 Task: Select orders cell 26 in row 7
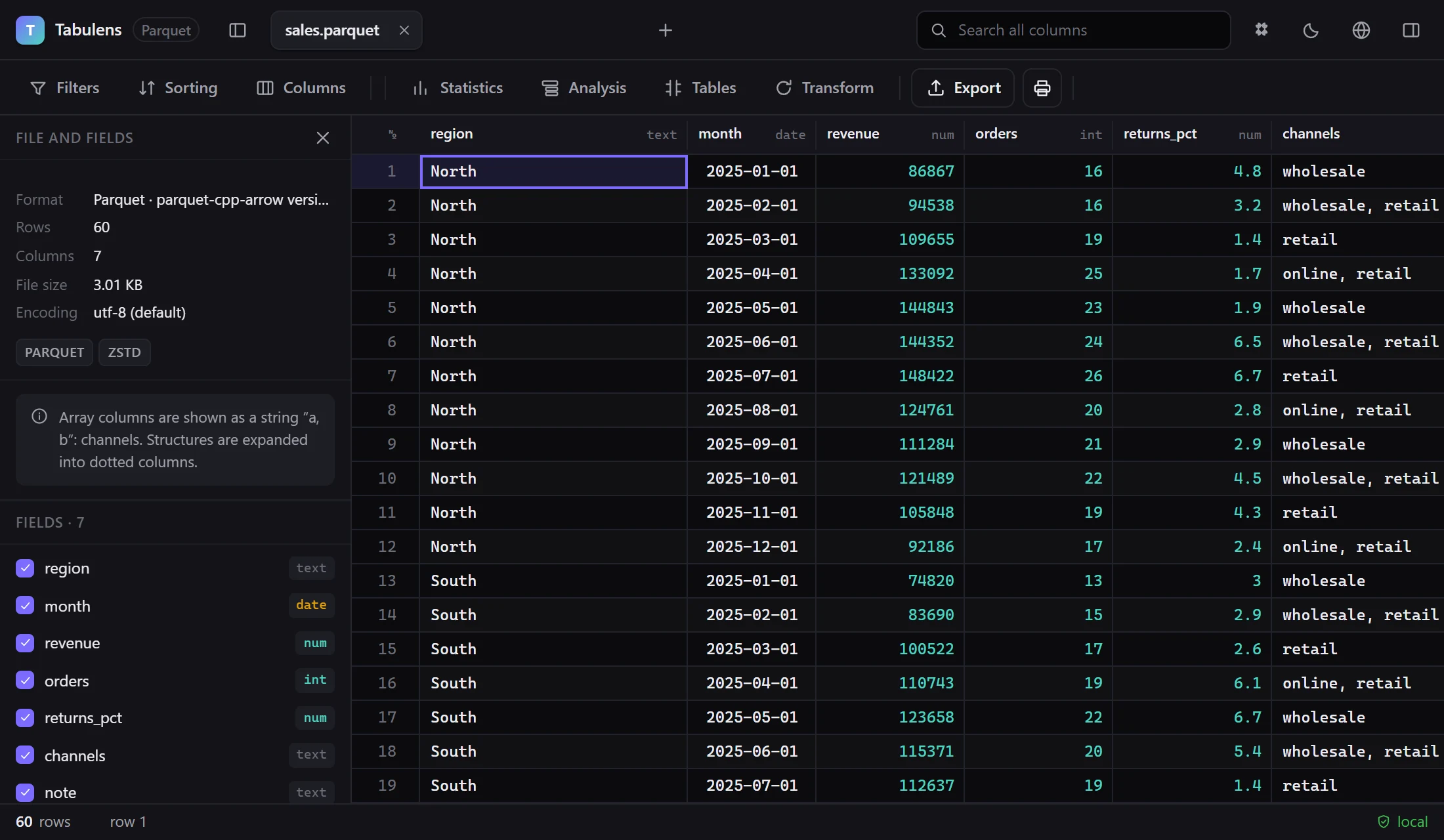point(1038,376)
